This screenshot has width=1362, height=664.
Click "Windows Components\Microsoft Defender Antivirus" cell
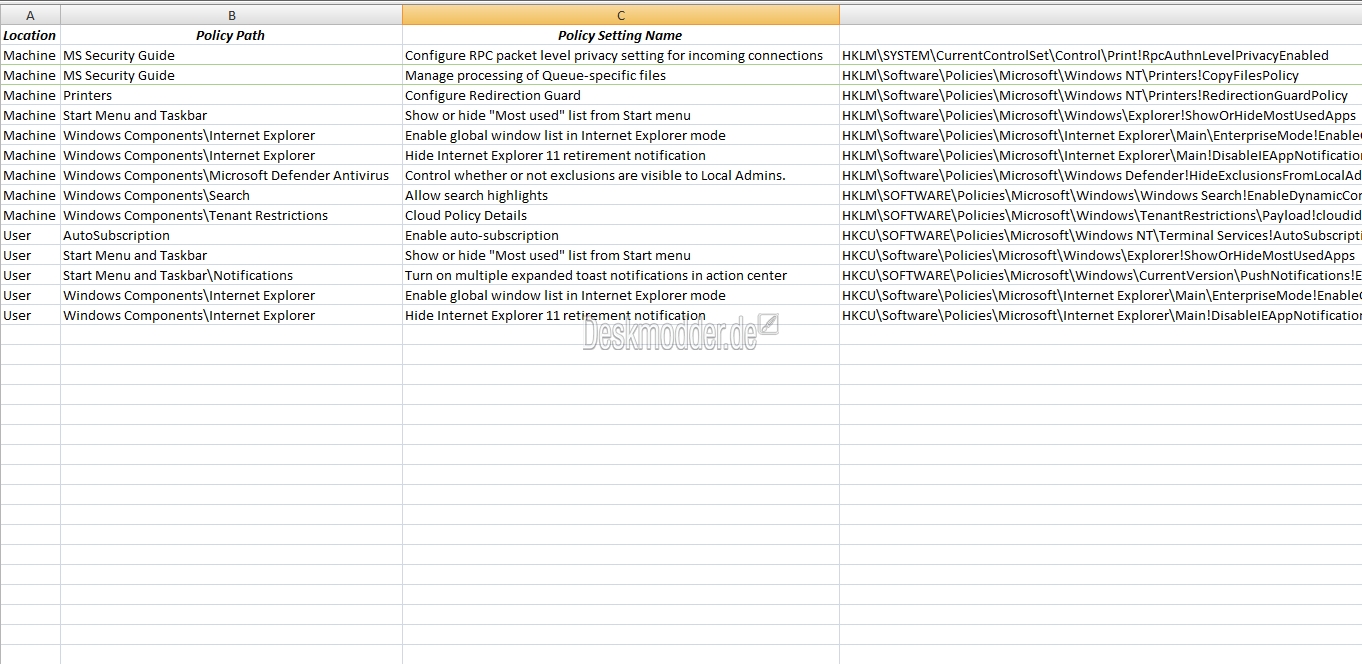[x=231, y=175]
